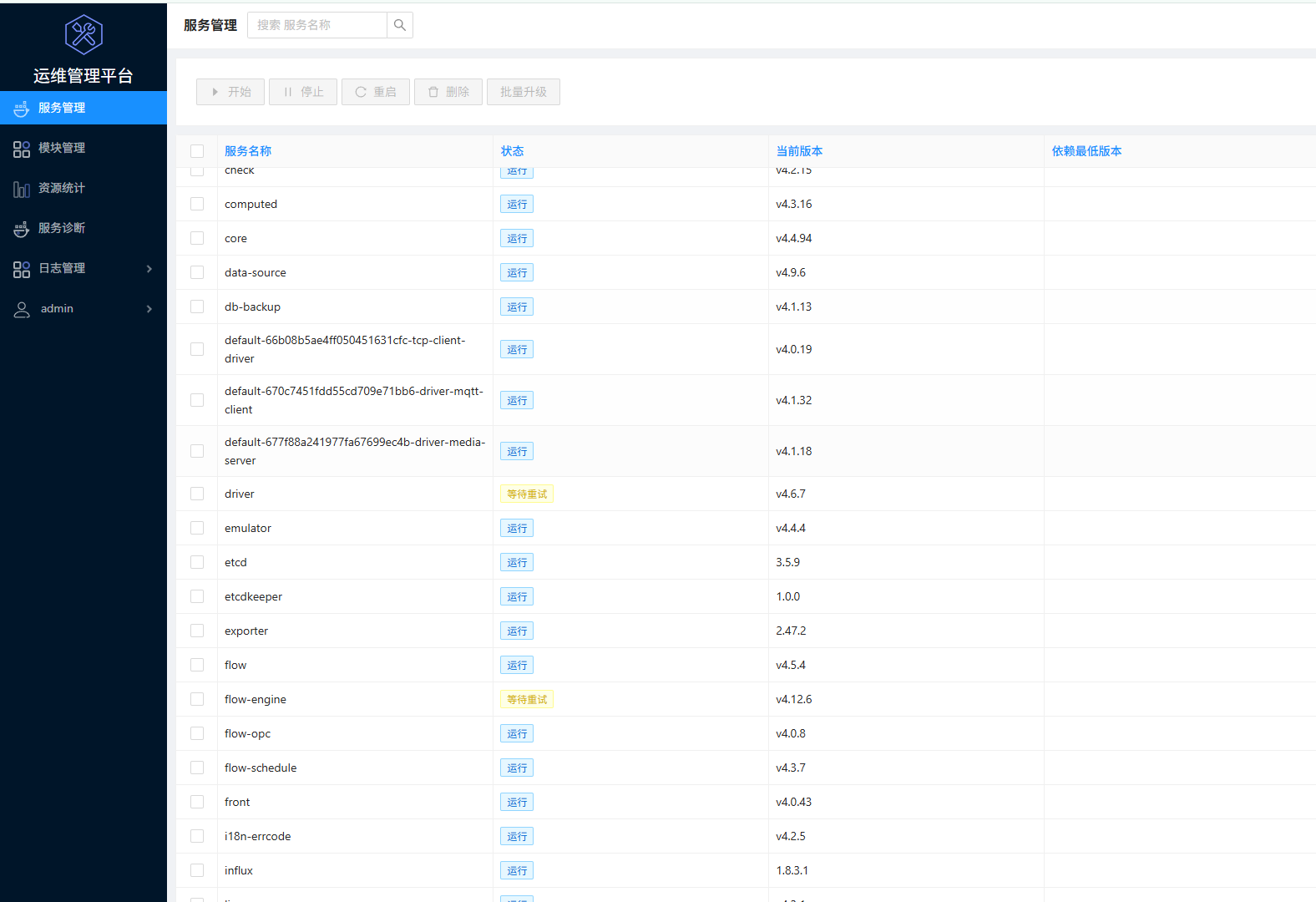Select the db-backup row checkbox

(x=197, y=307)
